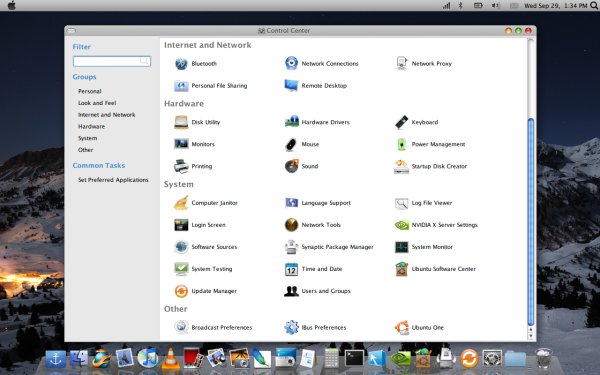
Task: Open the Remote Desktop icon
Action: point(291,85)
